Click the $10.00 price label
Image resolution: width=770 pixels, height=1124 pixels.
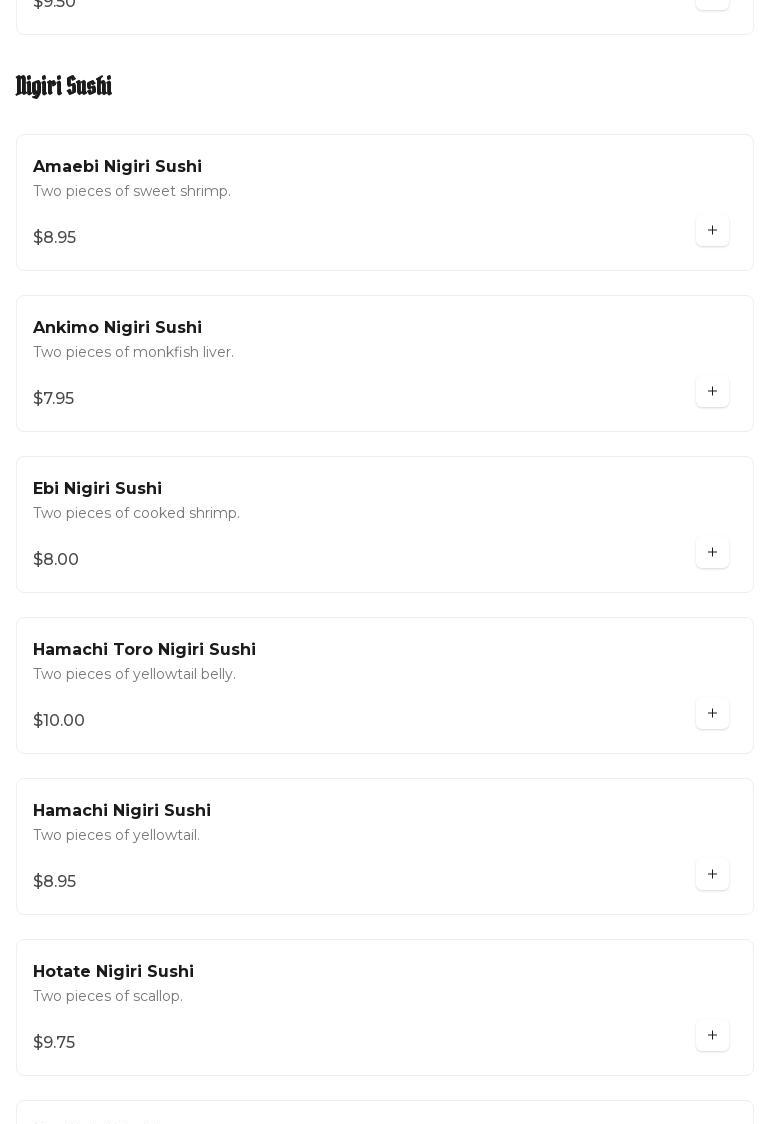tap(59, 721)
